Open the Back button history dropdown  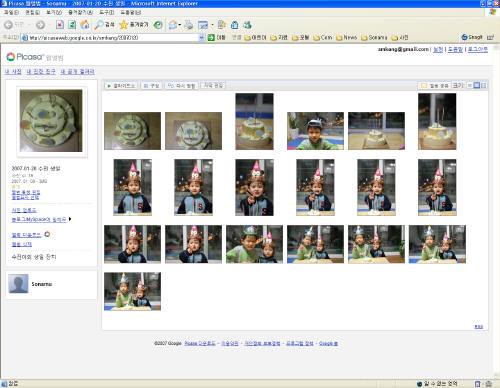tap(29, 25)
